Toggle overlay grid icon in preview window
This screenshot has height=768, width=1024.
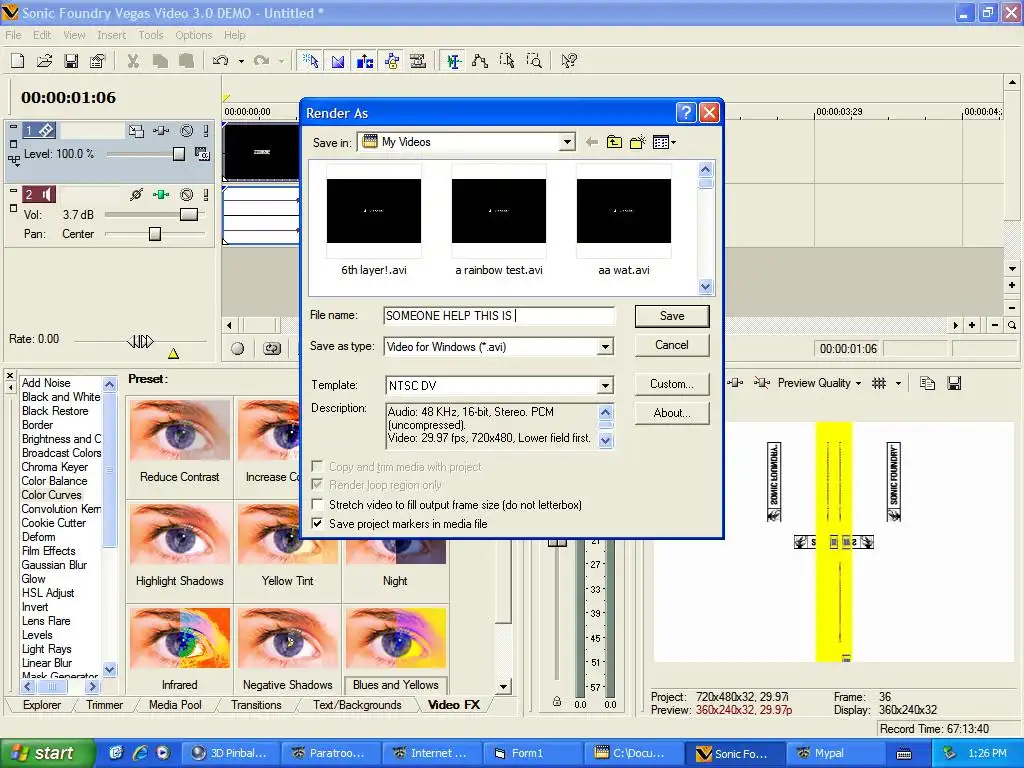879,383
